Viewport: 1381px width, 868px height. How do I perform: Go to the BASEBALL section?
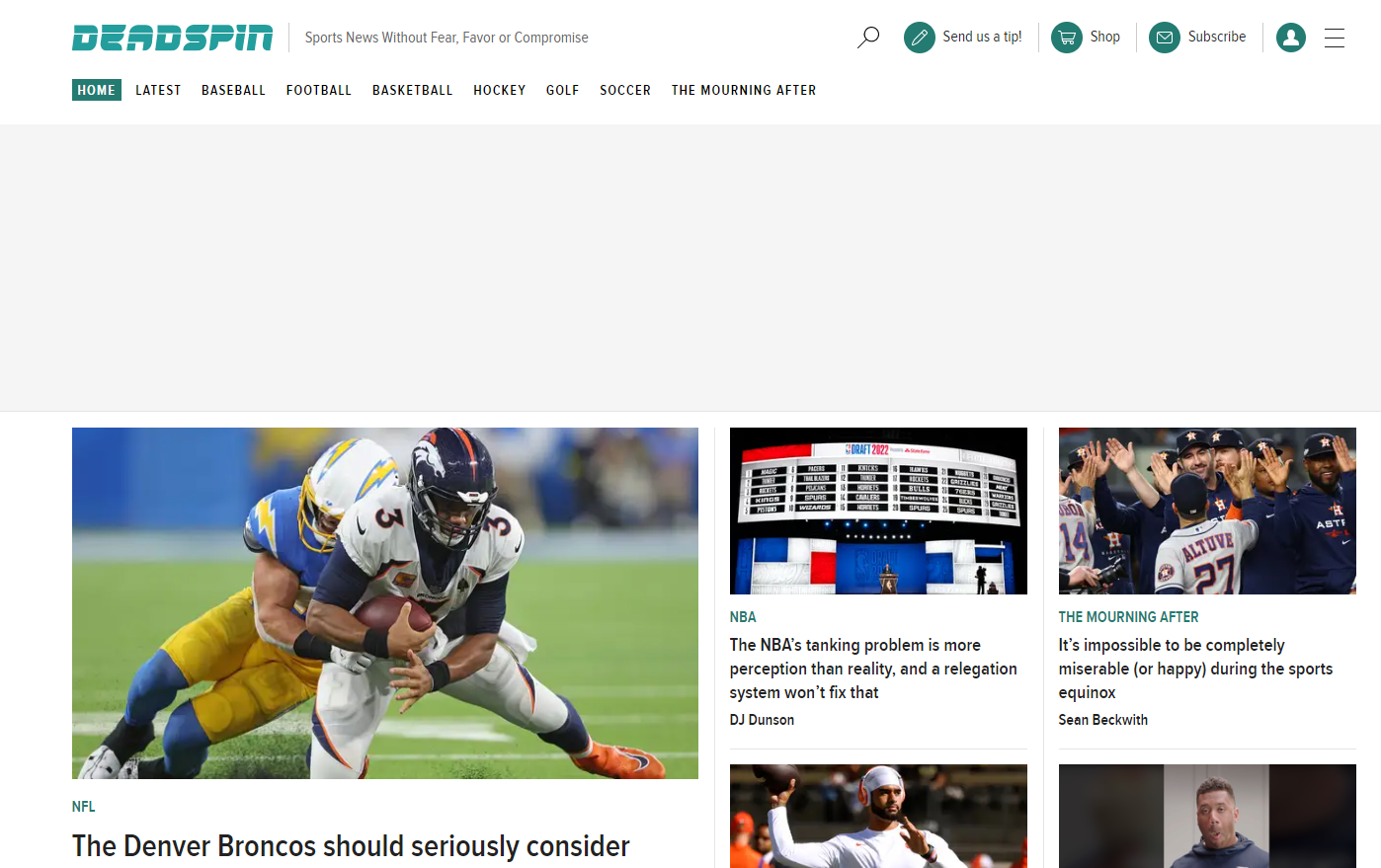233,90
